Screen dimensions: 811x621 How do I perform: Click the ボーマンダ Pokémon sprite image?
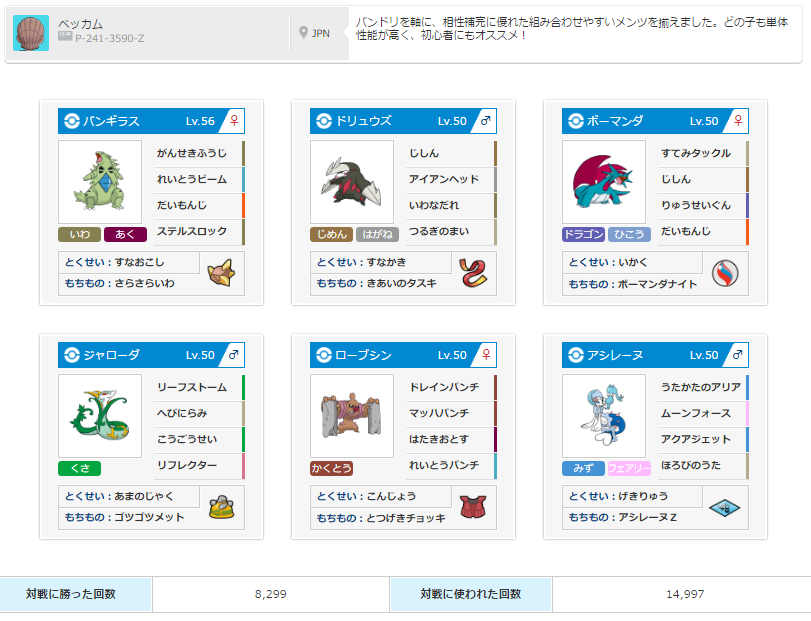604,182
